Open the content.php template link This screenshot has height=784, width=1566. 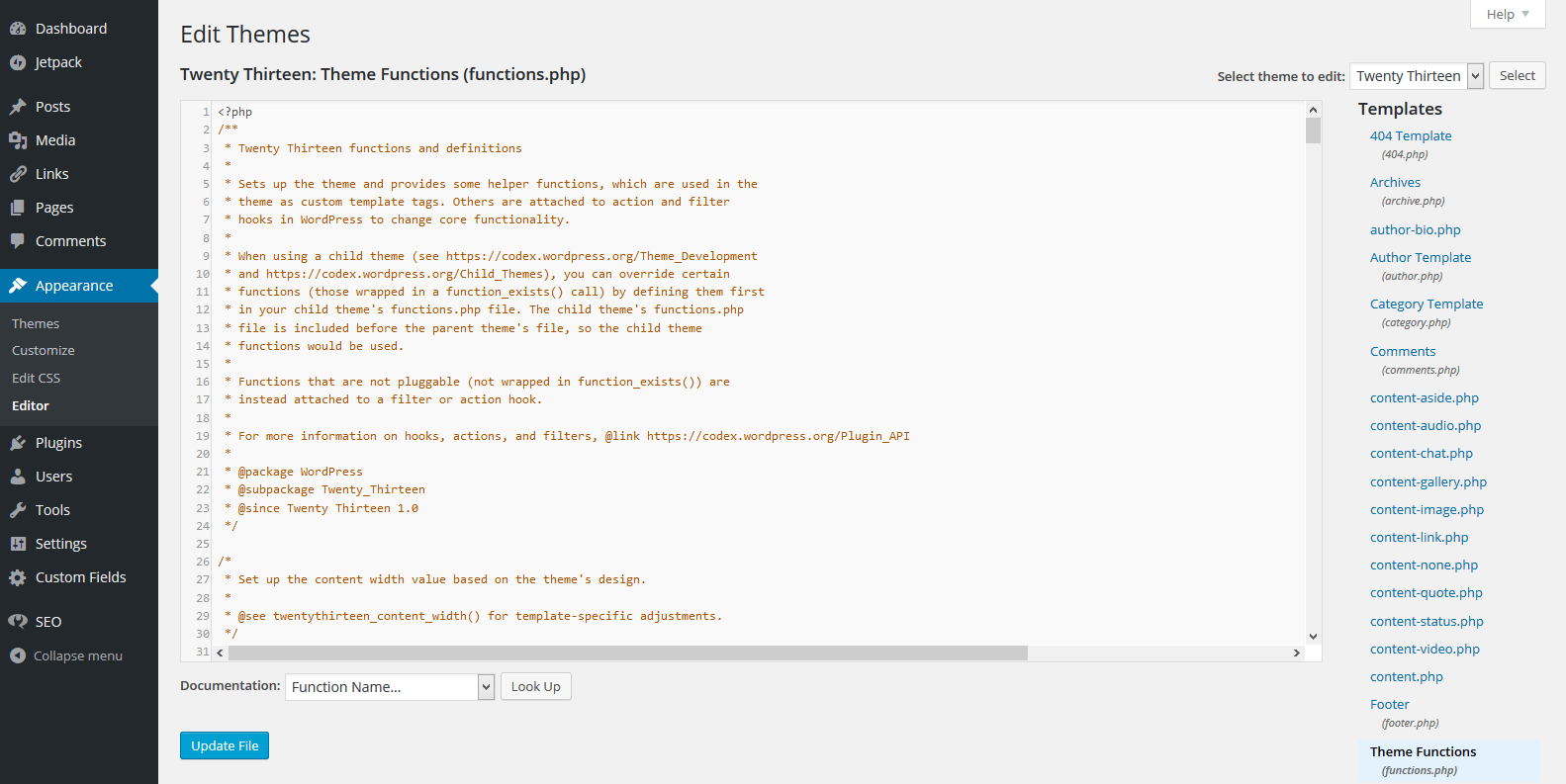click(x=1407, y=676)
